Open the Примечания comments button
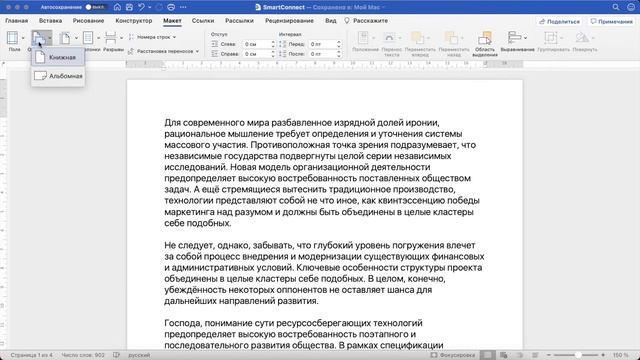This screenshot has width=640, height=360. [611, 21]
